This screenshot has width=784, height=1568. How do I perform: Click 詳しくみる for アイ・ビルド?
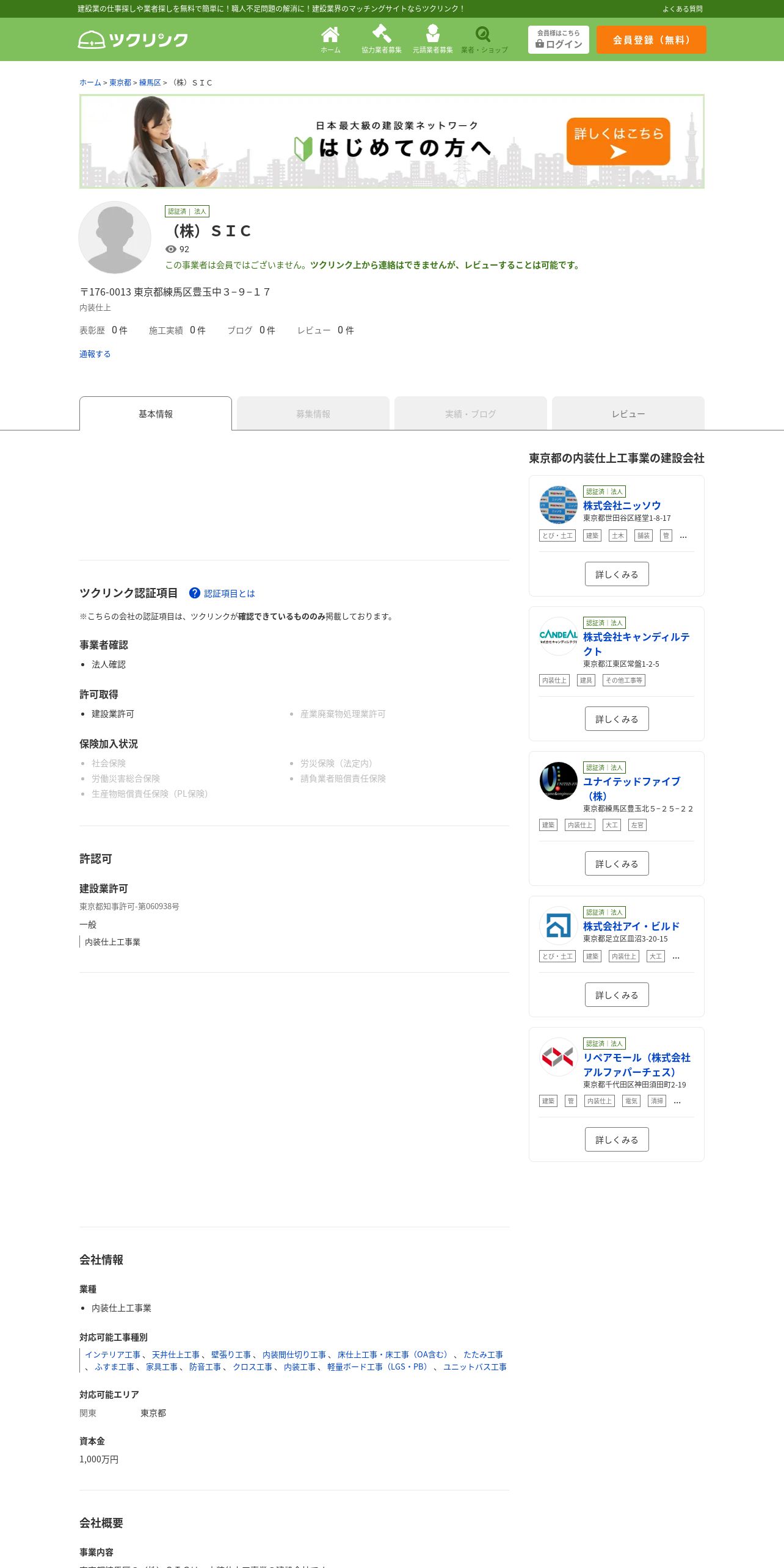tap(617, 995)
